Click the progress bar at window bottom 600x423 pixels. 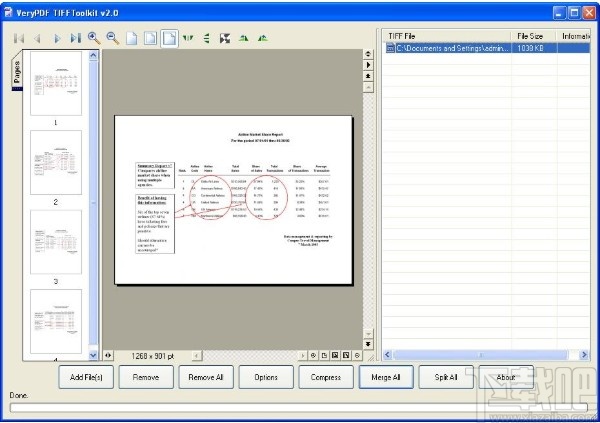tap(298, 407)
